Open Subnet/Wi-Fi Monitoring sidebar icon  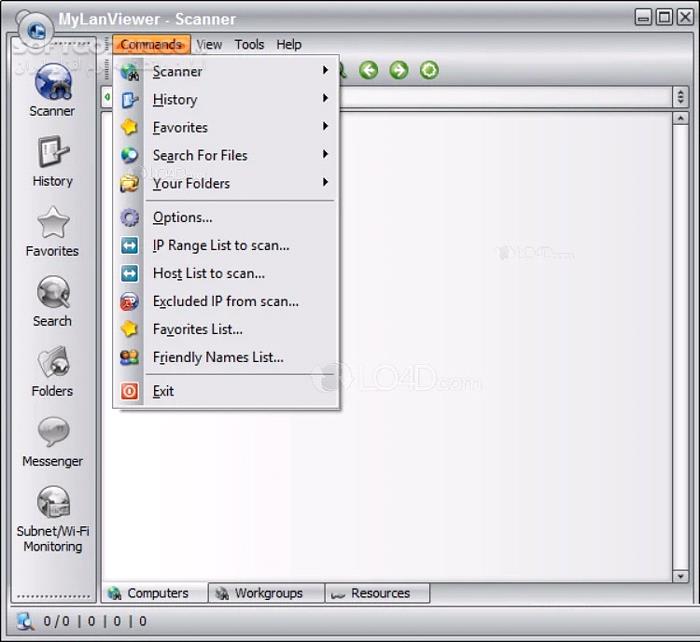53,502
